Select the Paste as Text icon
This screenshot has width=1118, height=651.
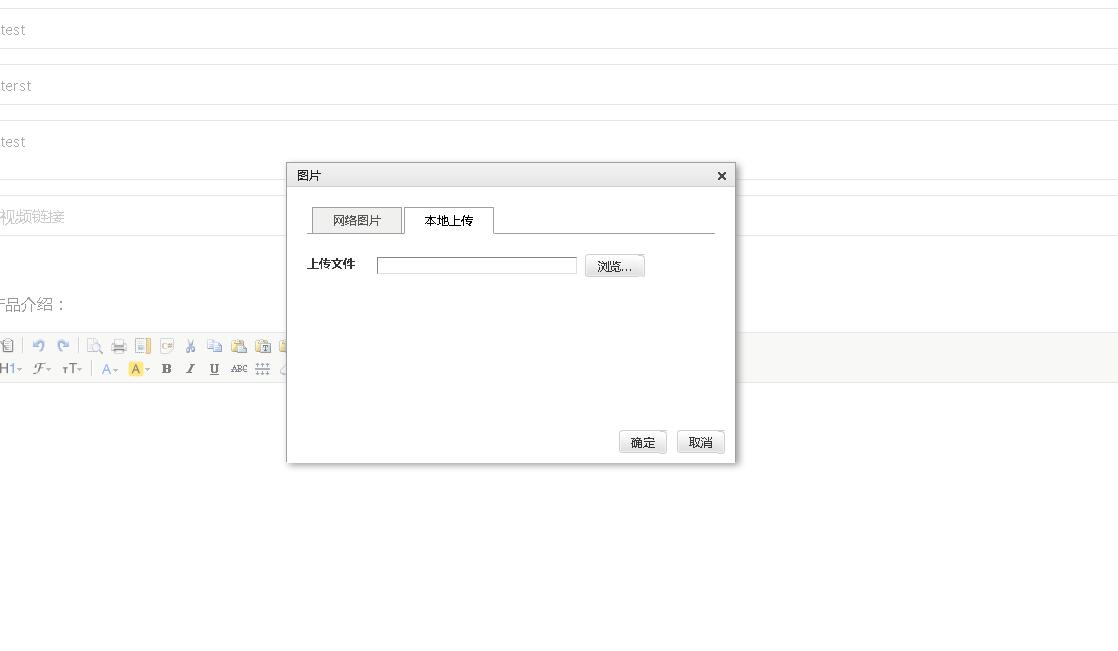tap(261, 346)
